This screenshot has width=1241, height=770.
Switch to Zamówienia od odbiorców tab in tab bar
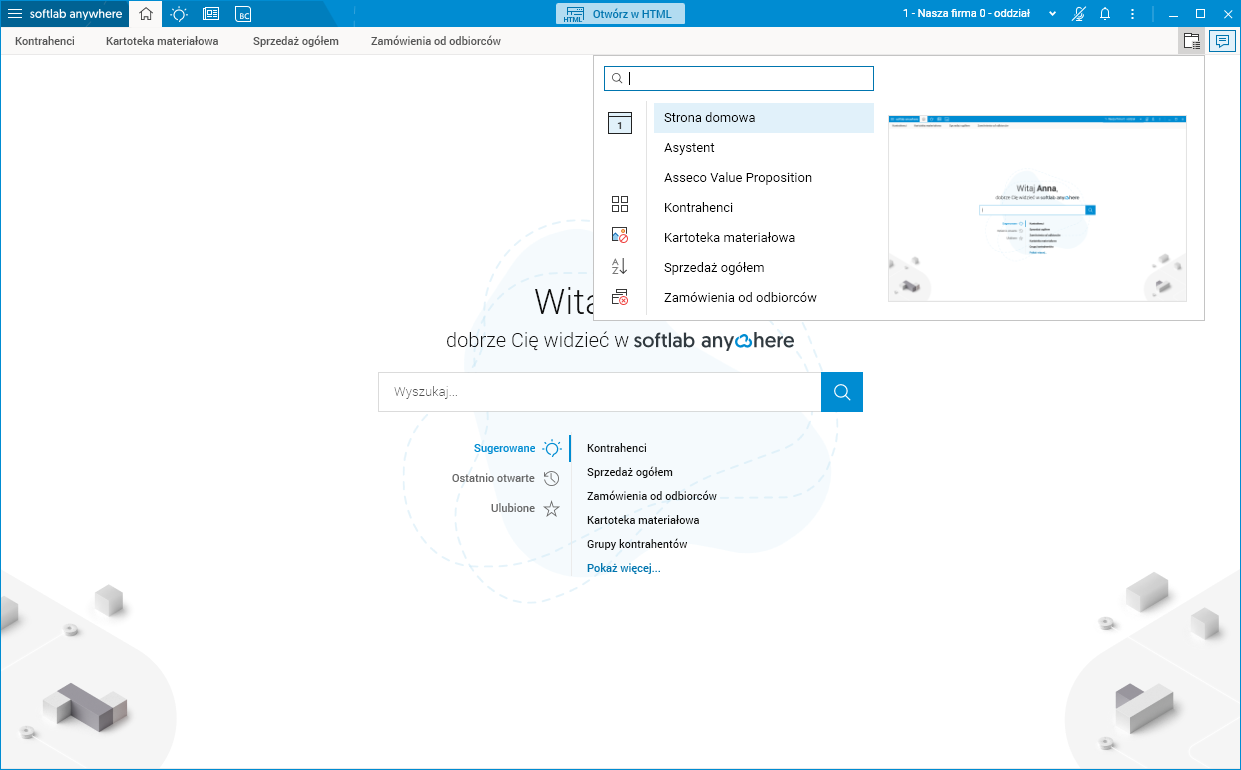pyautogui.click(x=436, y=41)
